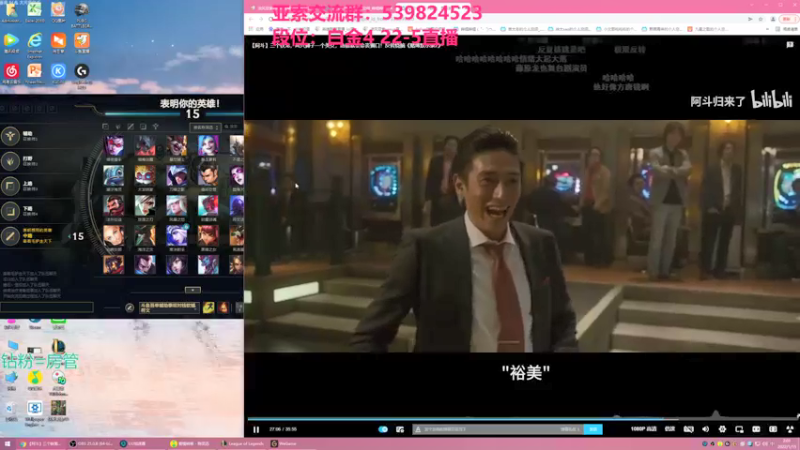Screen dimensions: 800x450
Task: Pick Riven portrait in third row
Action: pyautogui.click(x=145, y=206)
